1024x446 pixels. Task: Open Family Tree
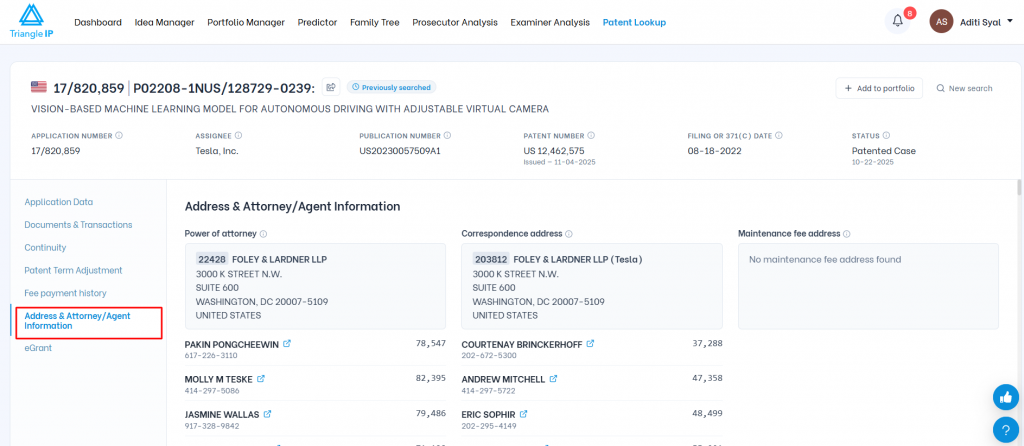point(374,22)
